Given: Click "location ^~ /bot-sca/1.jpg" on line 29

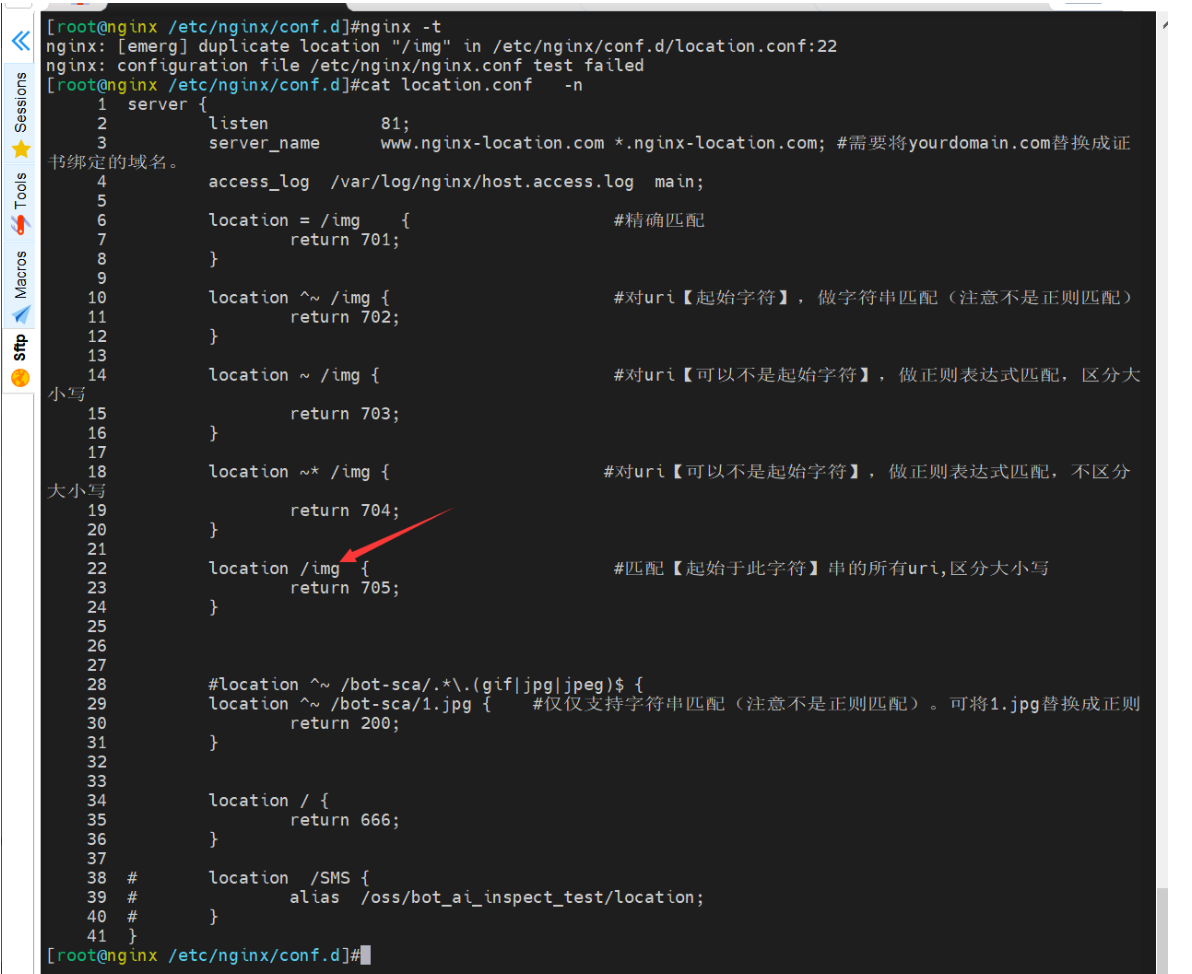Looking at the screenshot, I should (x=340, y=704).
